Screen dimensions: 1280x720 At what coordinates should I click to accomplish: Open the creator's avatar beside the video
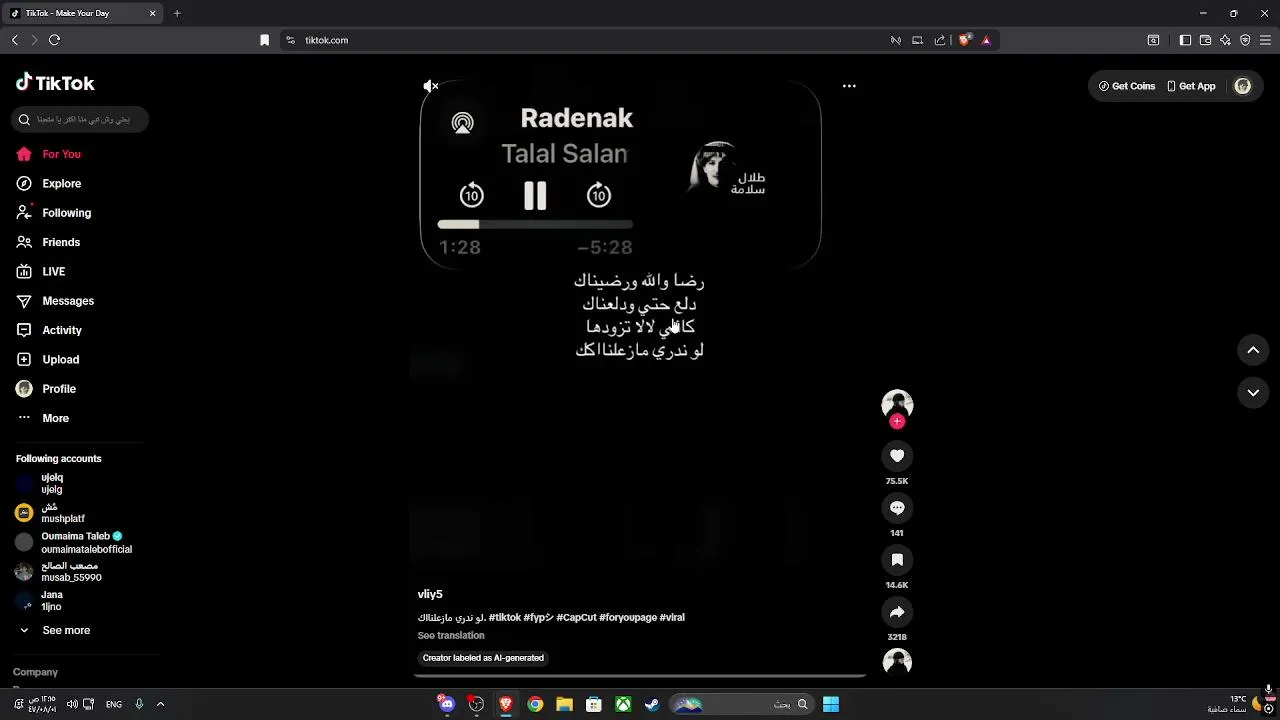[897, 403]
